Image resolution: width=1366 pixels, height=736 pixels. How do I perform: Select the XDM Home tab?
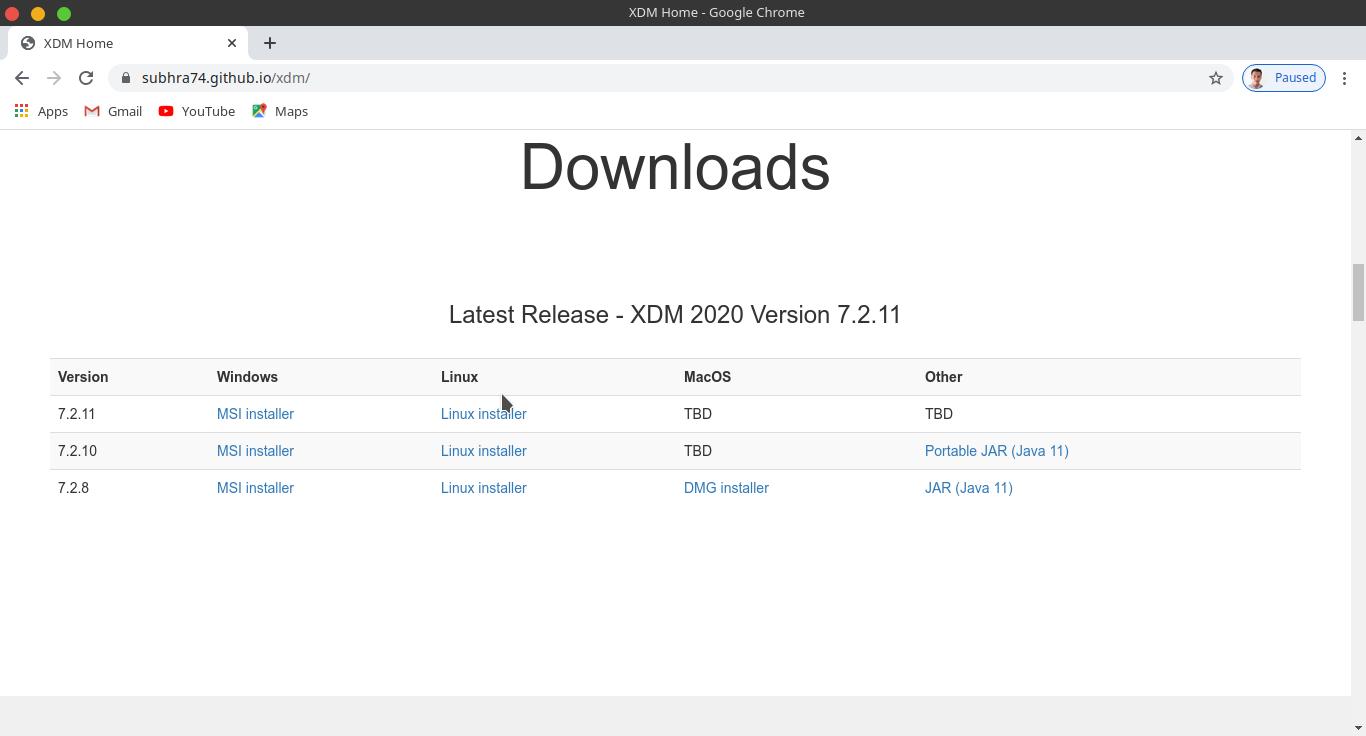coord(128,43)
